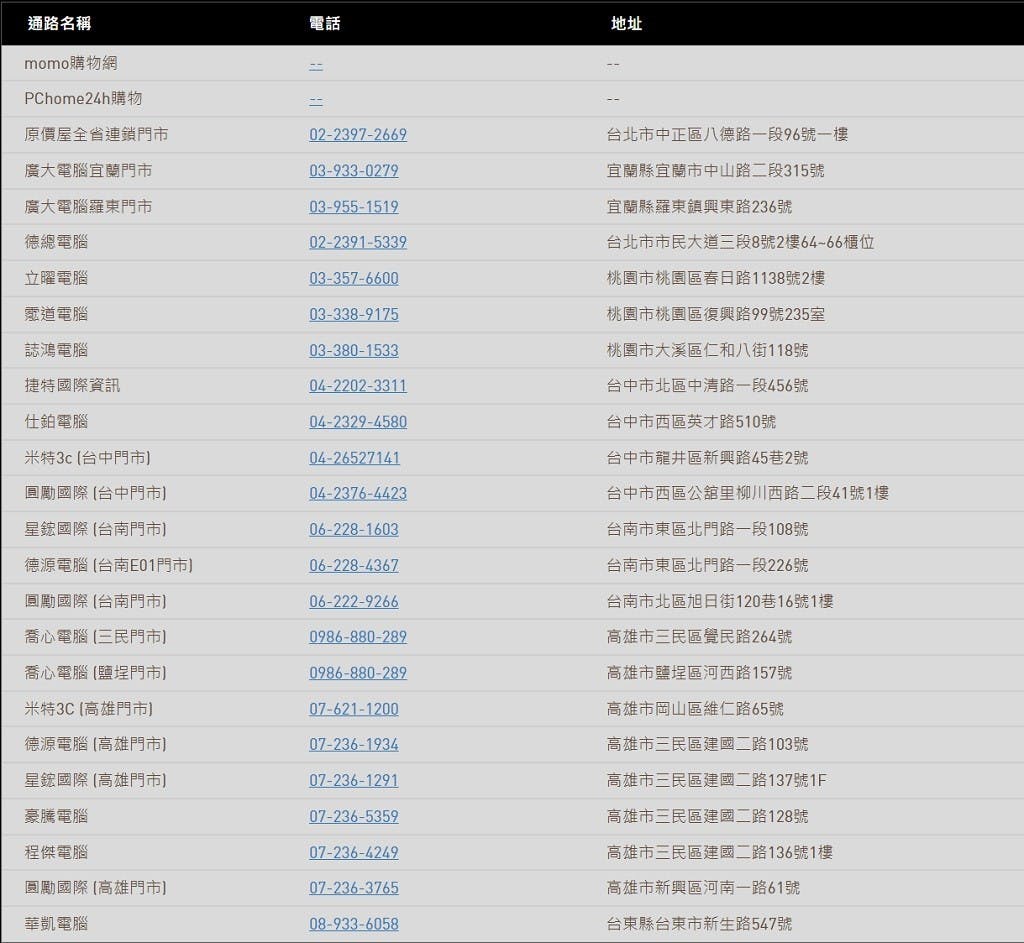
Task: Select the PChome24h購物 channel name
Action: pos(83,99)
